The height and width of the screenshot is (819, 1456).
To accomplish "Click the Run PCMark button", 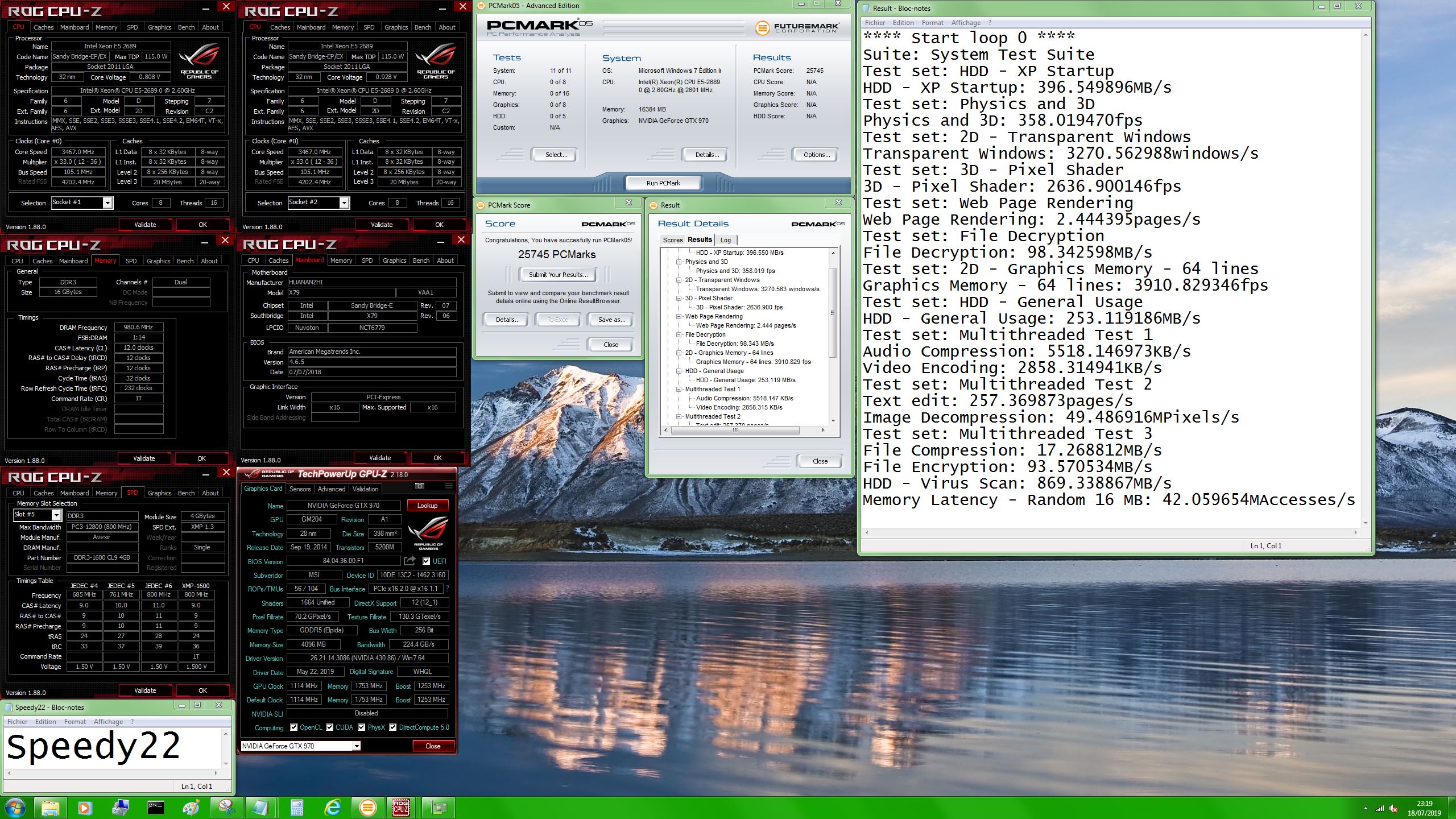I will tap(663, 183).
